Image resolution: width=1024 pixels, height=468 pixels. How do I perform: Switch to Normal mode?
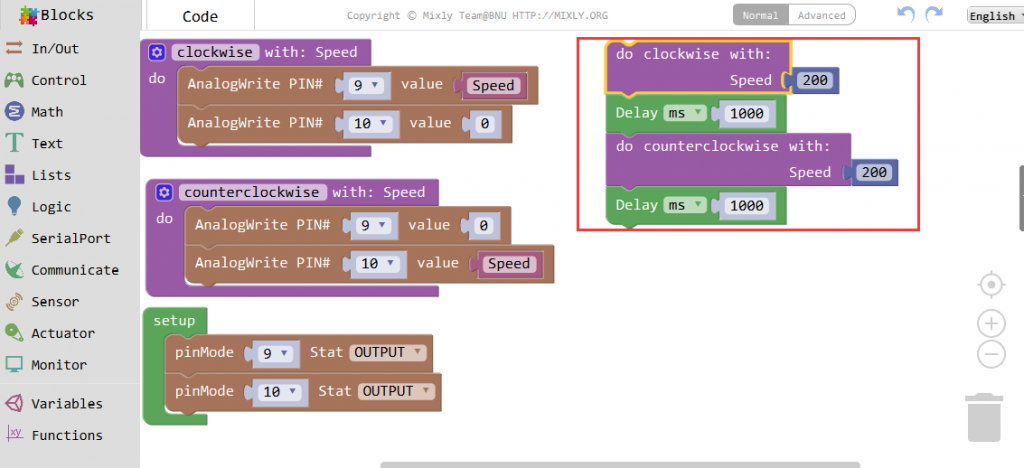(x=760, y=15)
